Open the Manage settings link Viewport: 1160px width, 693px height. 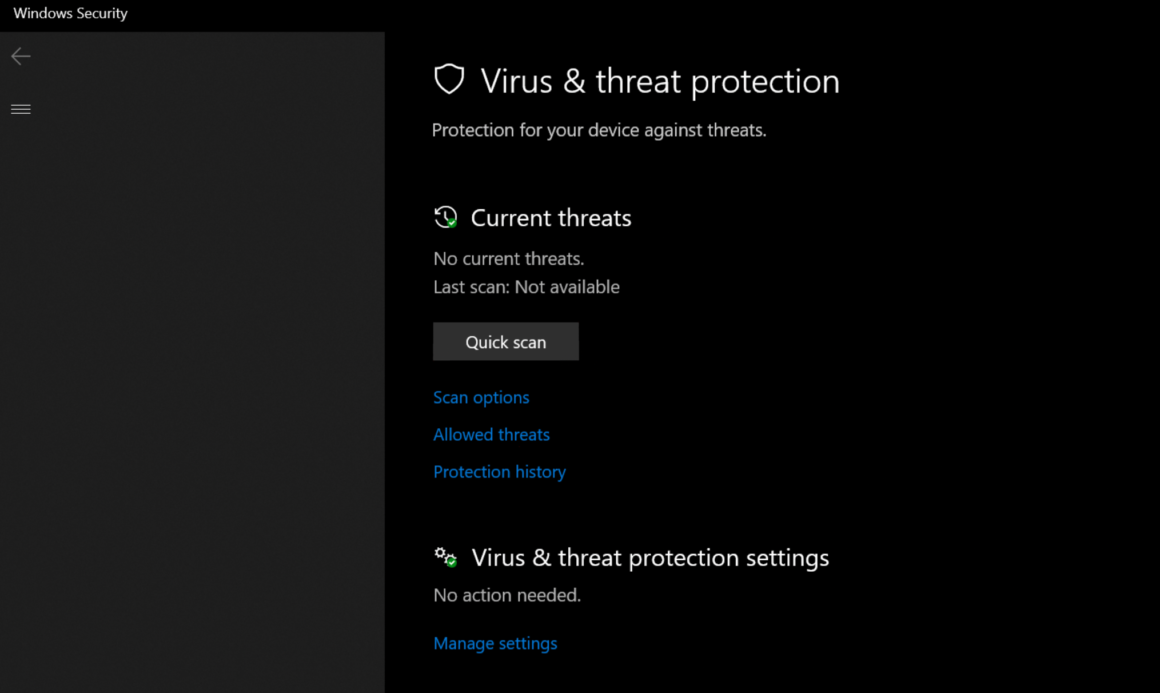[x=495, y=643]
